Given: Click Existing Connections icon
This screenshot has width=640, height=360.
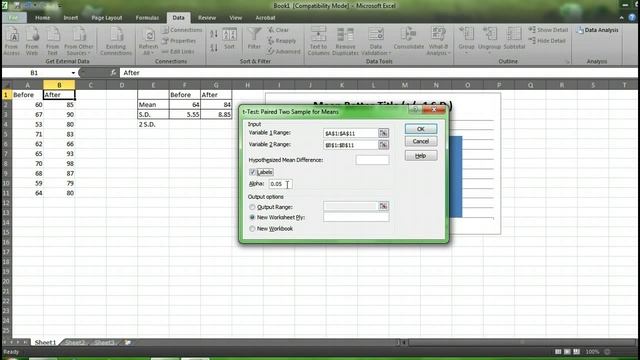Looking at the screenshot, I should click(x=116, y=41).
